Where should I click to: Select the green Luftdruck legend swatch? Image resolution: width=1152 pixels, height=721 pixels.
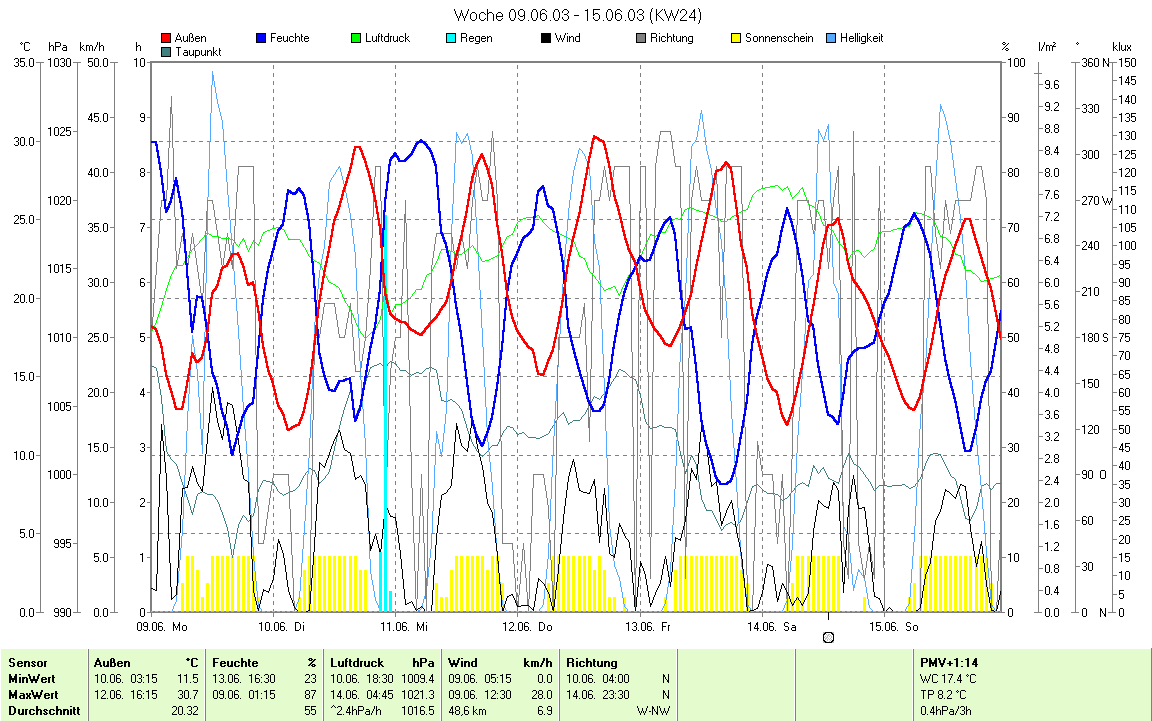click(356, 39)
